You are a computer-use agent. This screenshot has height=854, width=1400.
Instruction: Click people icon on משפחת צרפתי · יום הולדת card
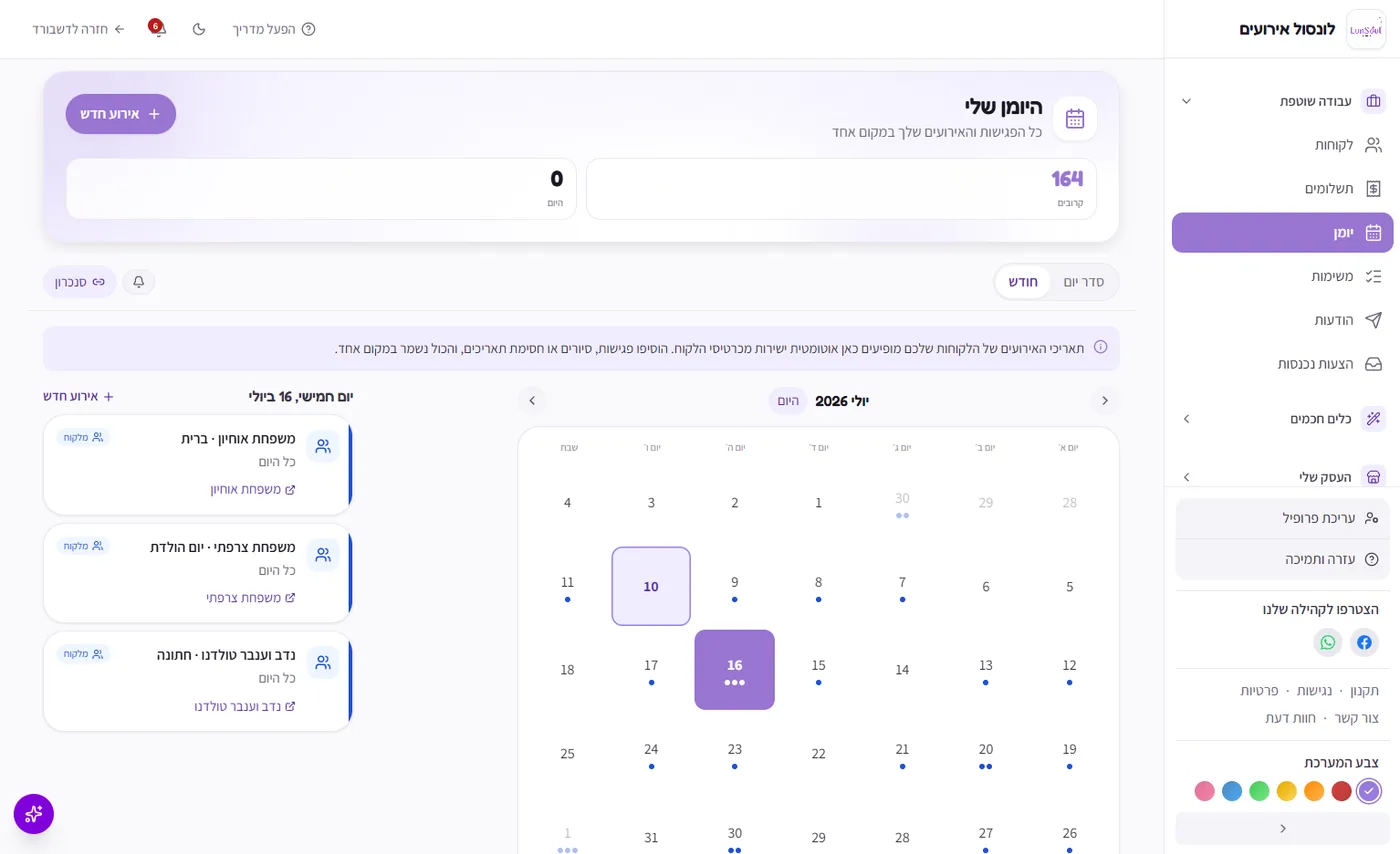[323, 555]
